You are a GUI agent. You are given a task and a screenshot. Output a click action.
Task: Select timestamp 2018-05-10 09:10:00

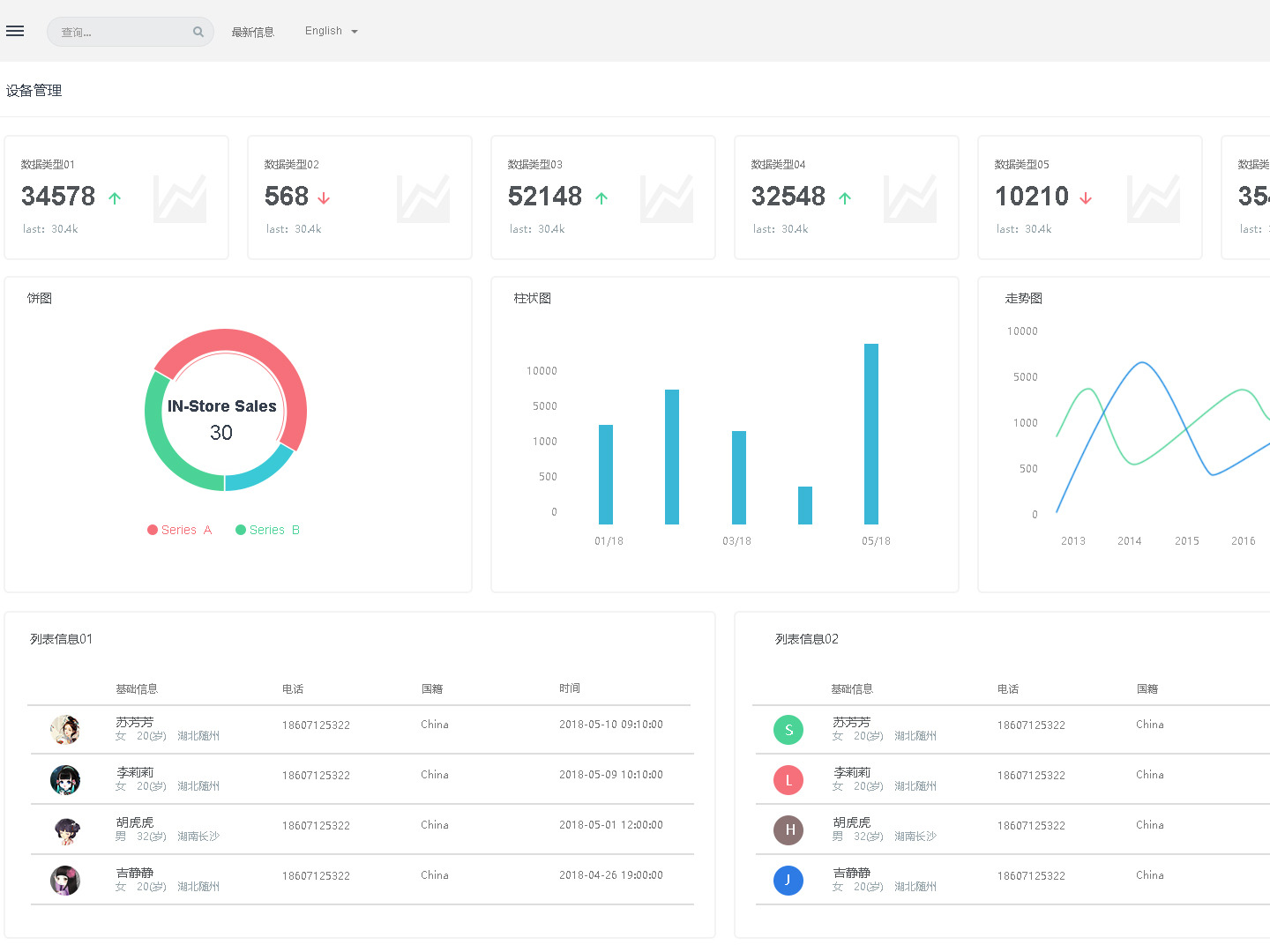pyautogui.click(x=611, y=725)
